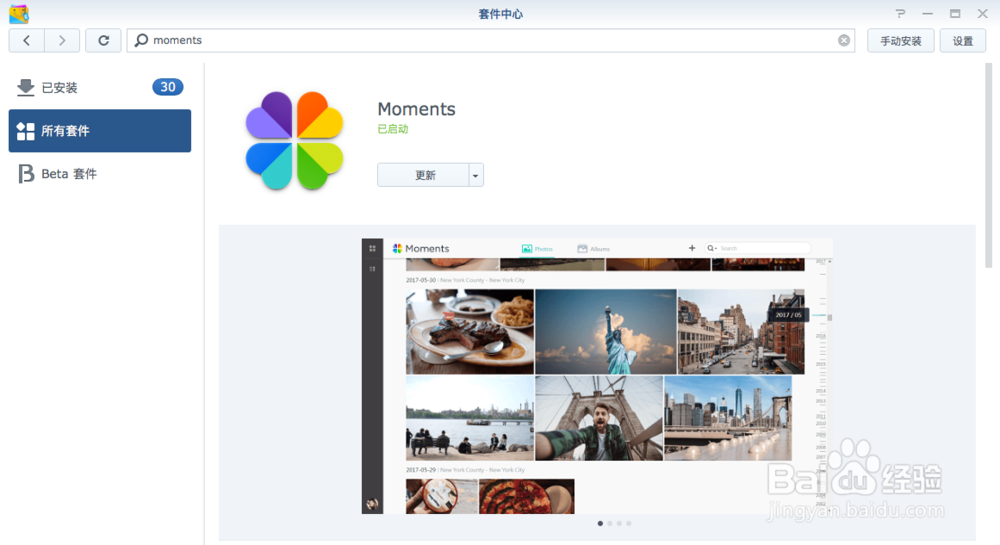Select the second screenshot carousel dot

(x=610, y=523)
